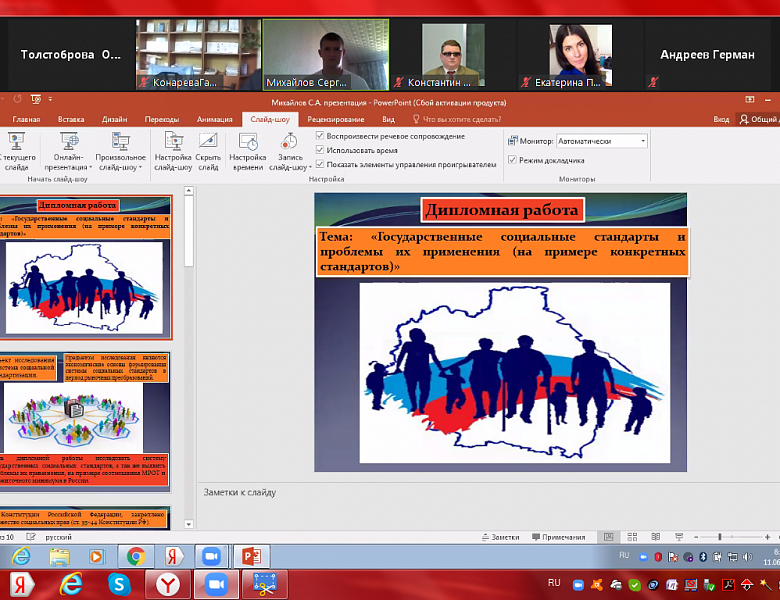Viewport: 780px width, 600px height.
Task: Start slideshow from status bar icon
Action: coord(679,537)
